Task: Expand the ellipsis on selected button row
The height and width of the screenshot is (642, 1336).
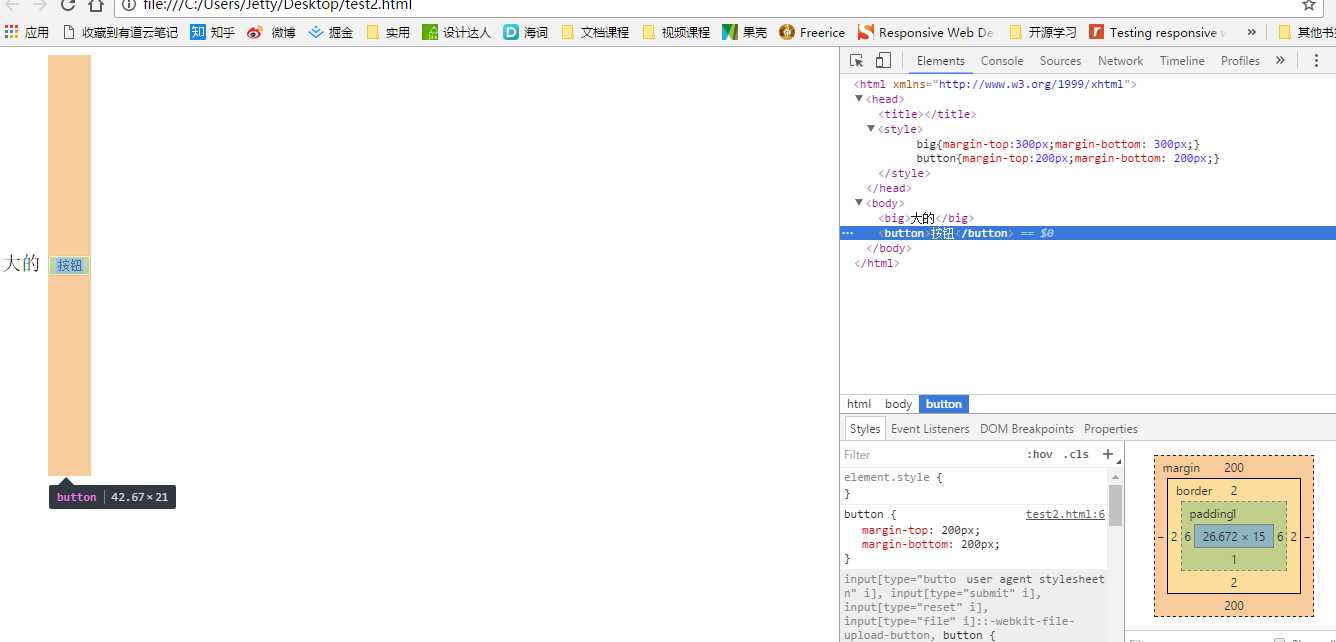Action: tap(848, 233)
